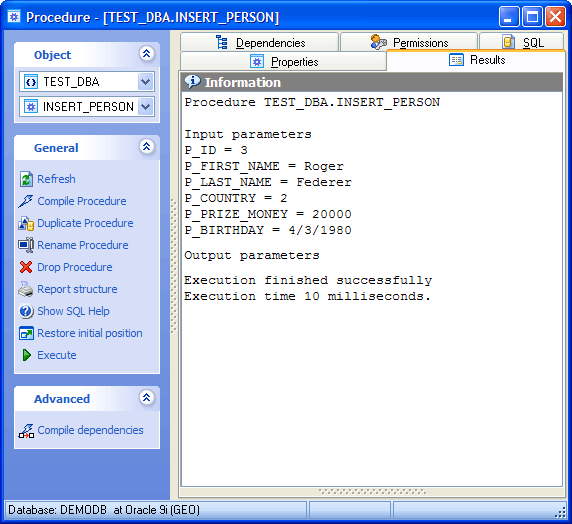Image resolution: width=572 pixels, height=524 pixels.
Task: Click the Duplicate Procedure icon
Action: (x=26, y=223)
